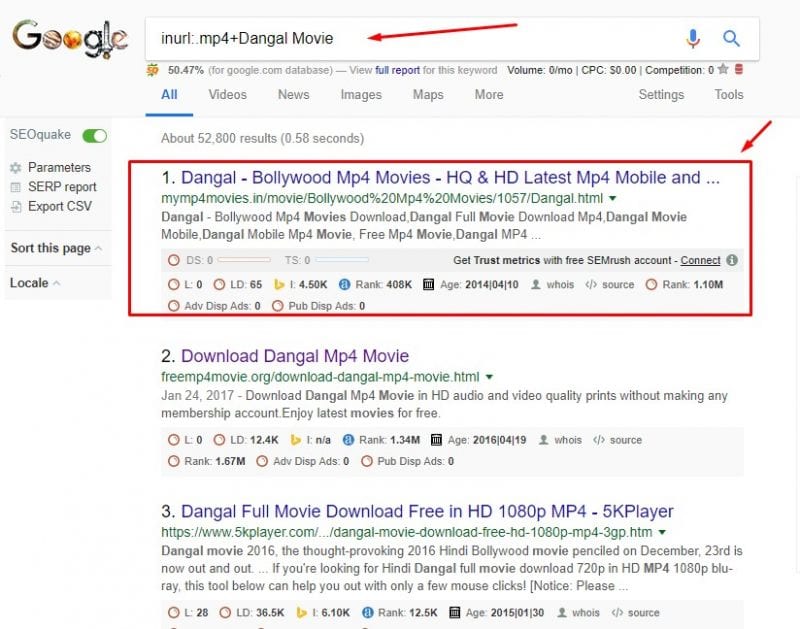Open dropdown arrow next to 5kplayer.com URL
The image size is (800, 629).
[662, 532]
